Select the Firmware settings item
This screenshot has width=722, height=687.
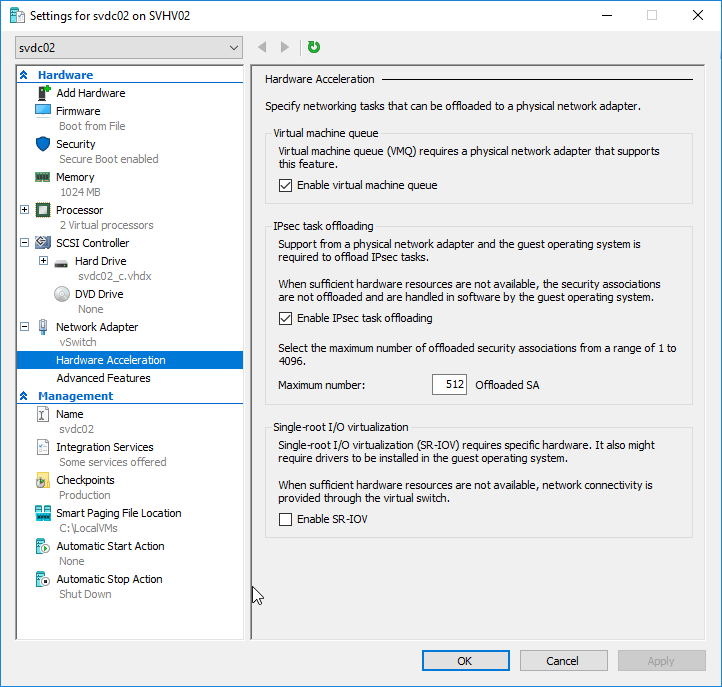[78, 111]
